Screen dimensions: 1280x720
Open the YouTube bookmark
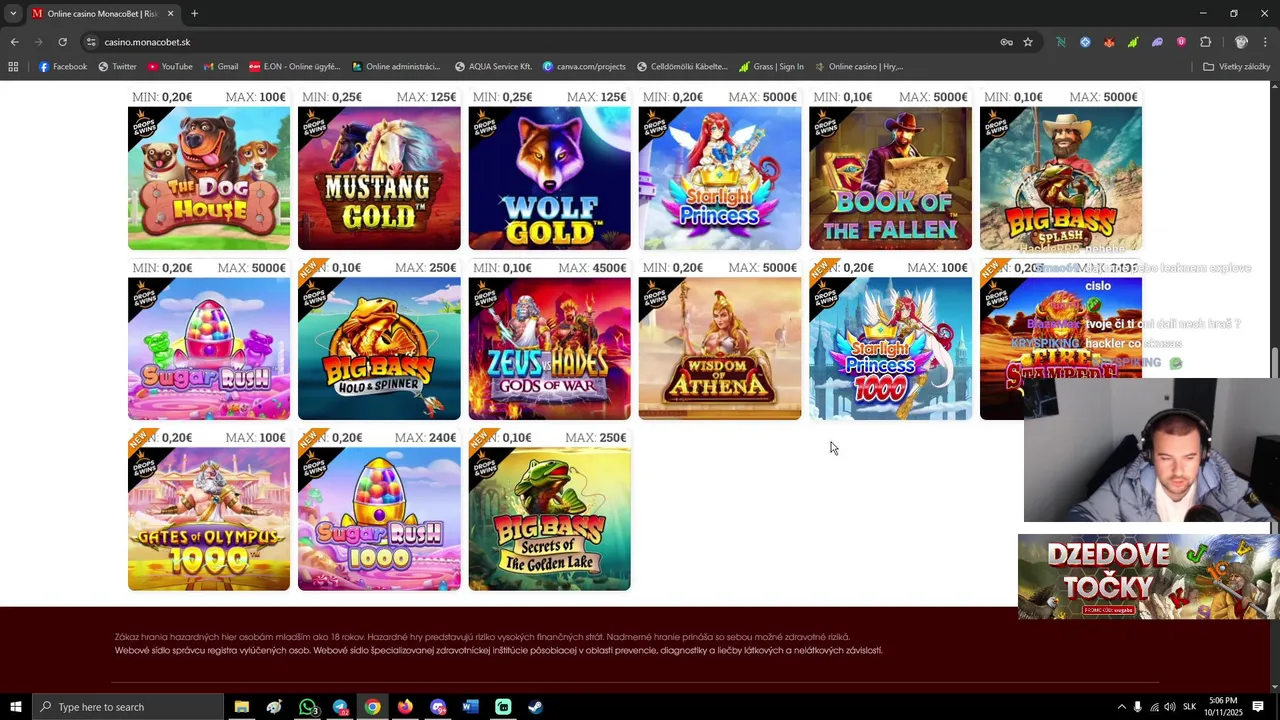pyautogui.click(x=170, y=67)
